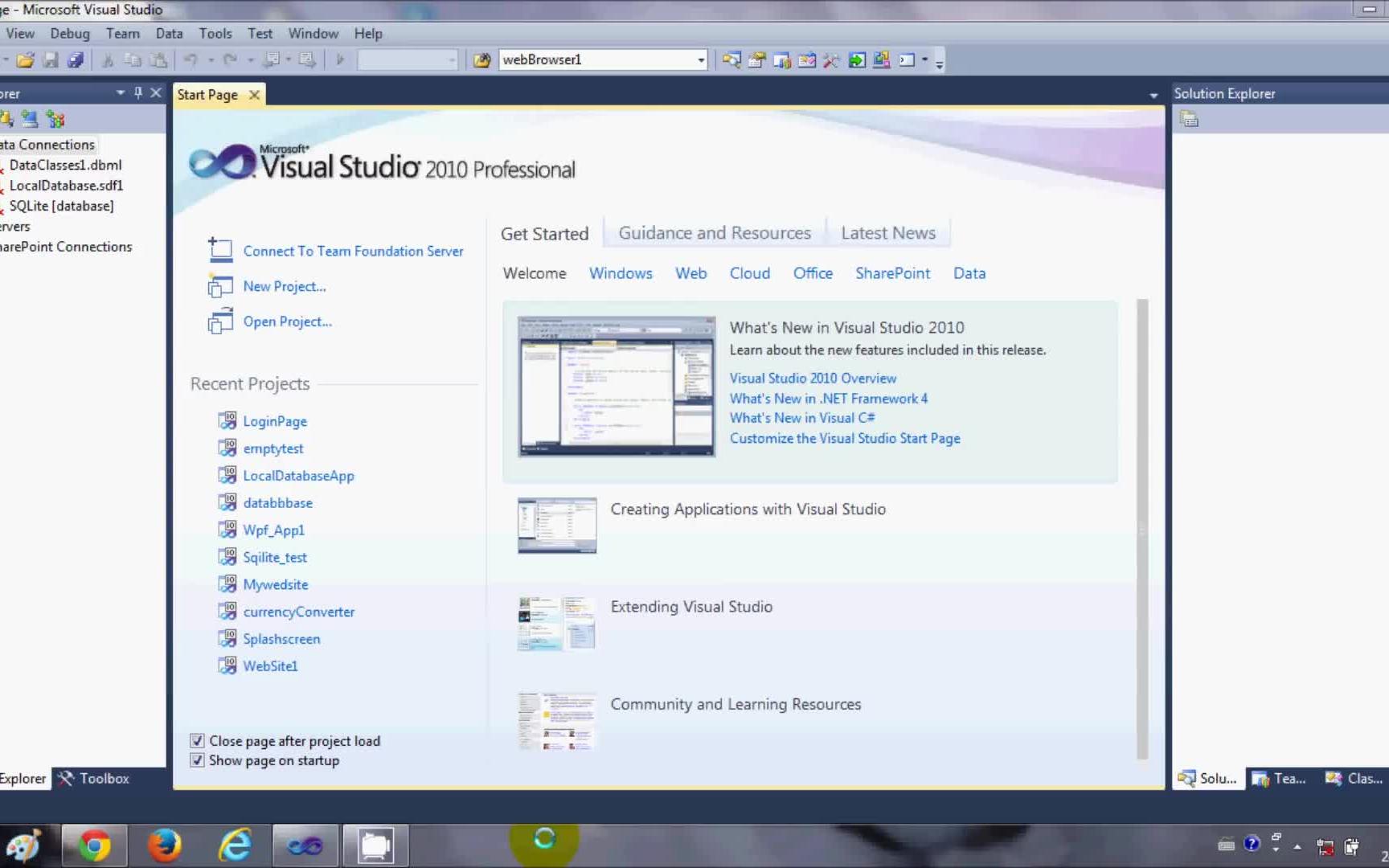This screenshot has width=1389, height=868.
Task: Click the Start Page vertical scrollbar
Action: (1142, 529)
